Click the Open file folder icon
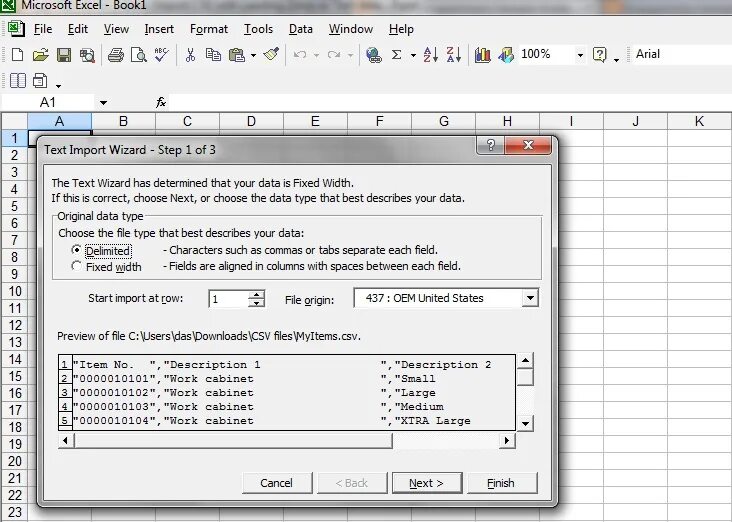Image resolution: width=732 pixels, height=522 pixels. tap(41, 55)
